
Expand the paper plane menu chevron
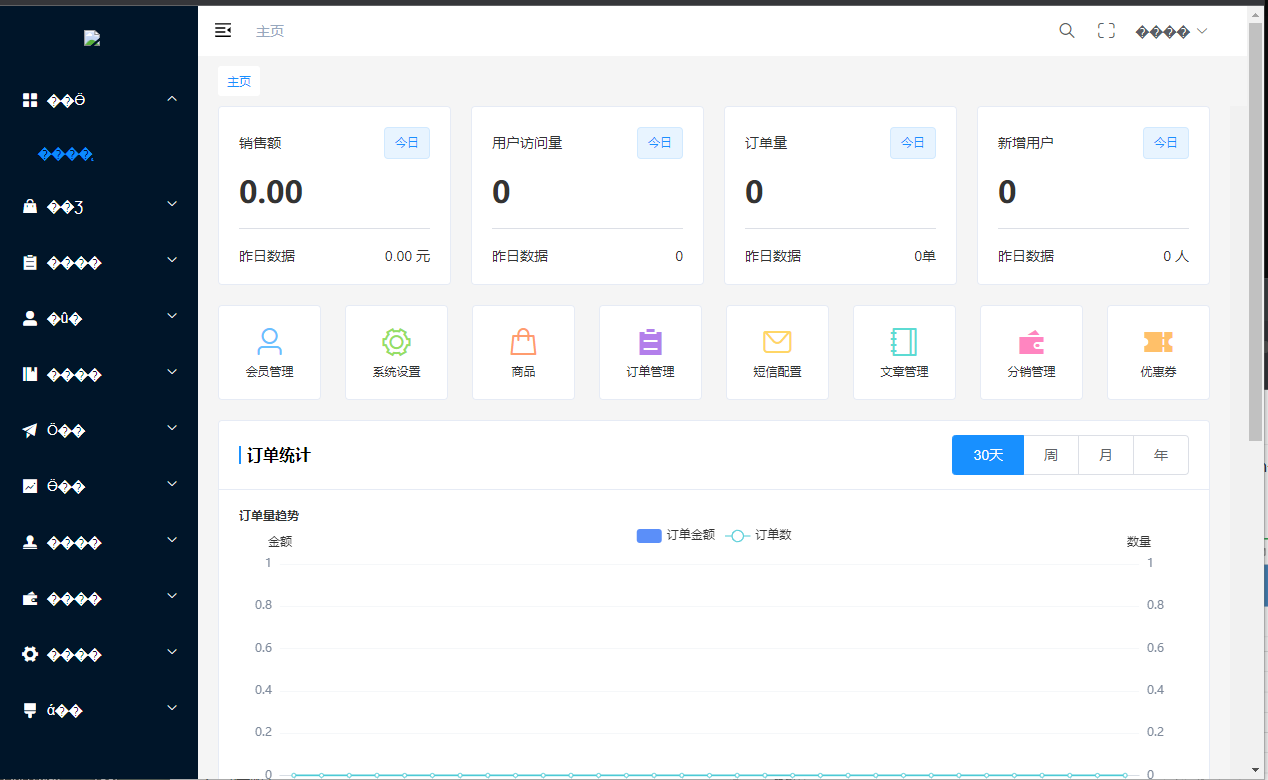(x=172, y=428)
